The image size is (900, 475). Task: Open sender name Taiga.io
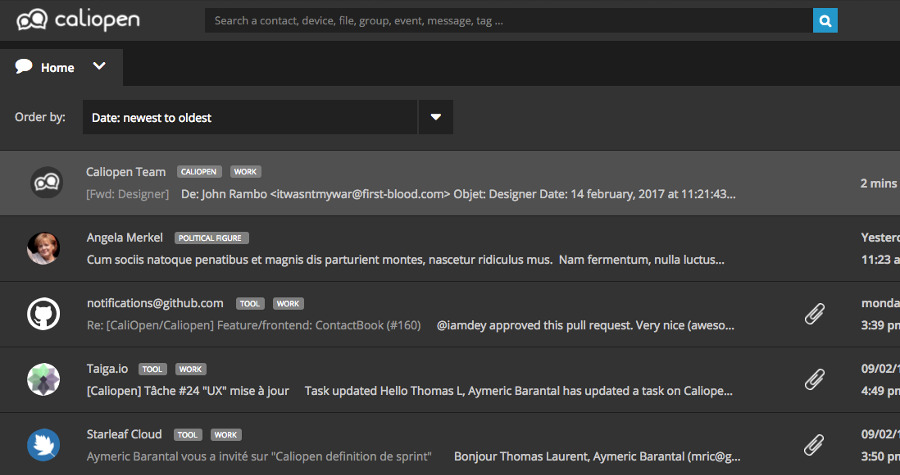click(x=107, y=368)
